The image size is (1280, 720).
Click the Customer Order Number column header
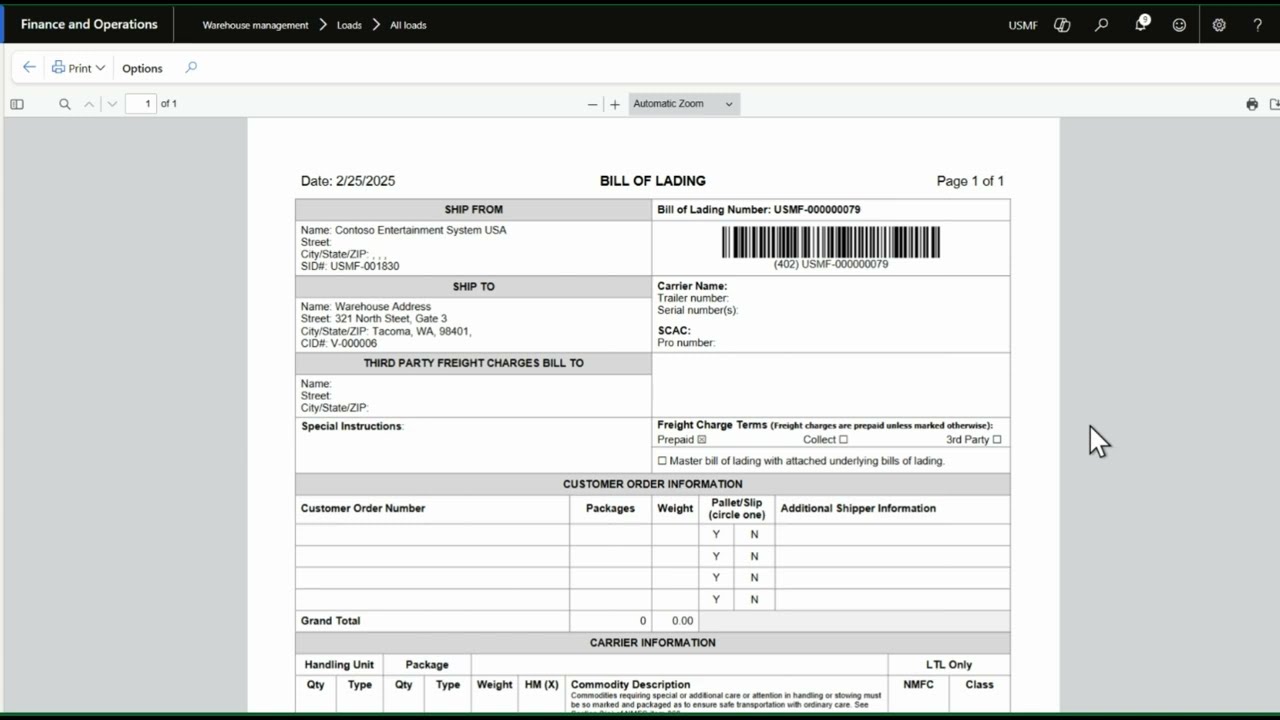(x=363, y=508)
